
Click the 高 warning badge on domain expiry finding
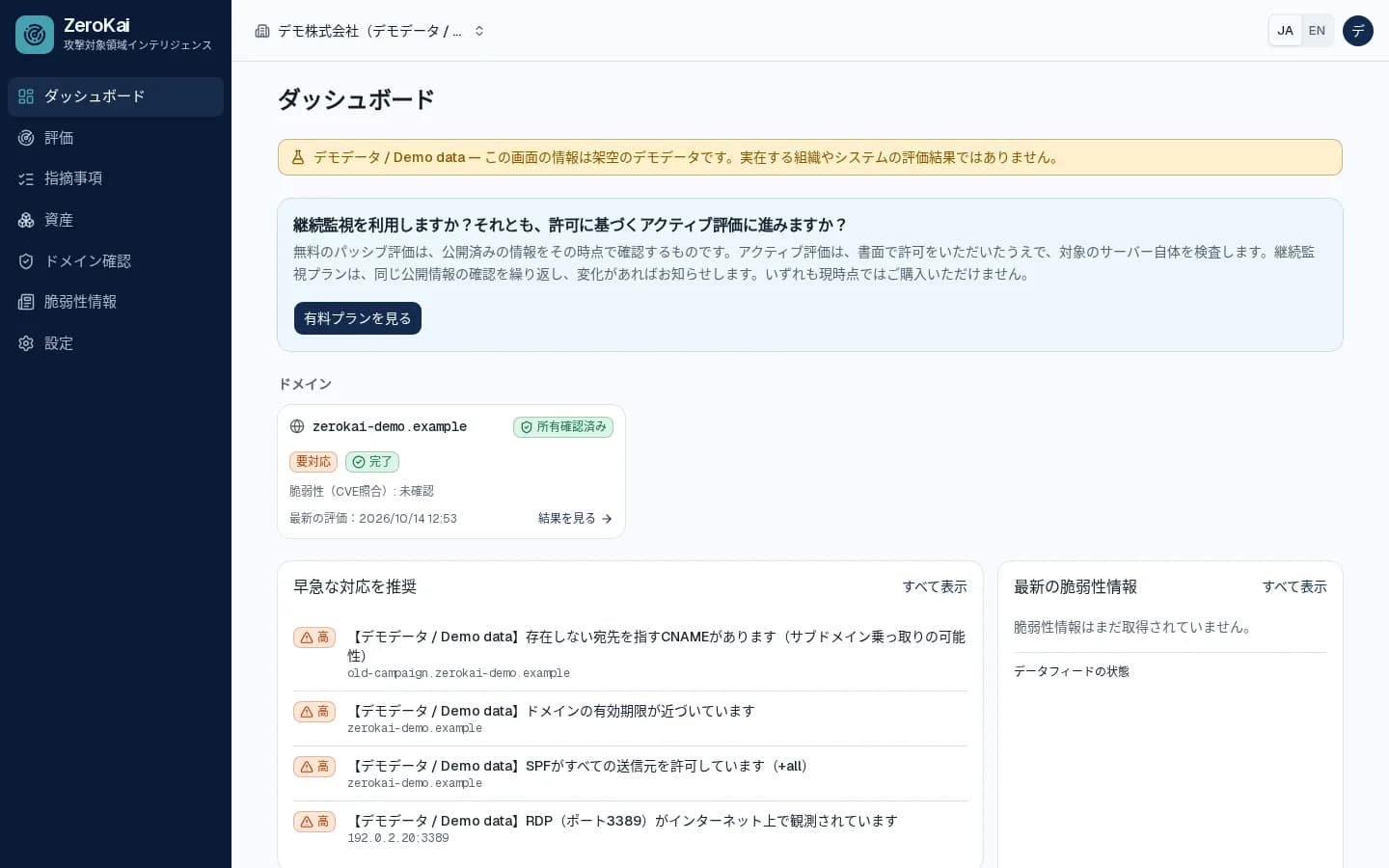(x=314, y=712)
